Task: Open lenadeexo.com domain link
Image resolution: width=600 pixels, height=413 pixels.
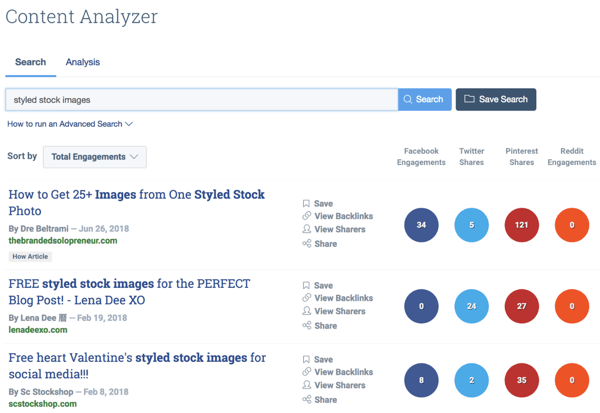Action: (38, 330)
